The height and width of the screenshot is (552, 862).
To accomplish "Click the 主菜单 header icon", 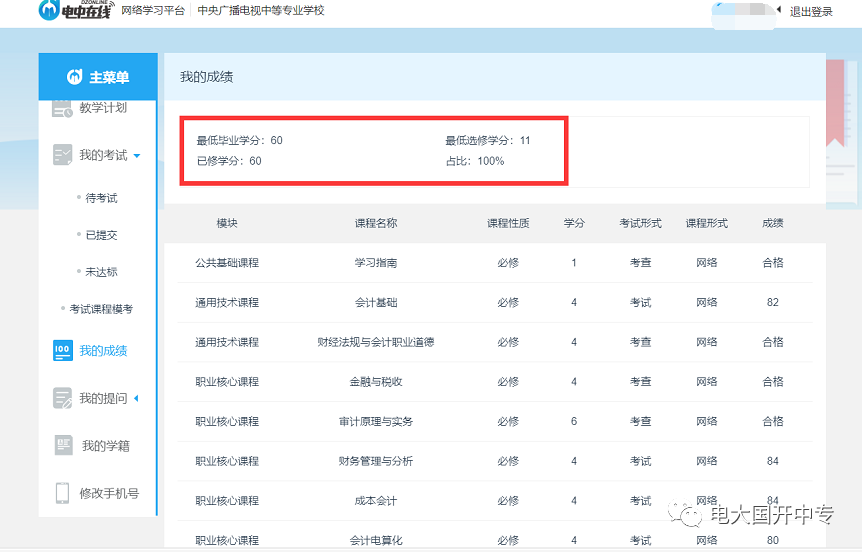I will click(x=74, y=78).
